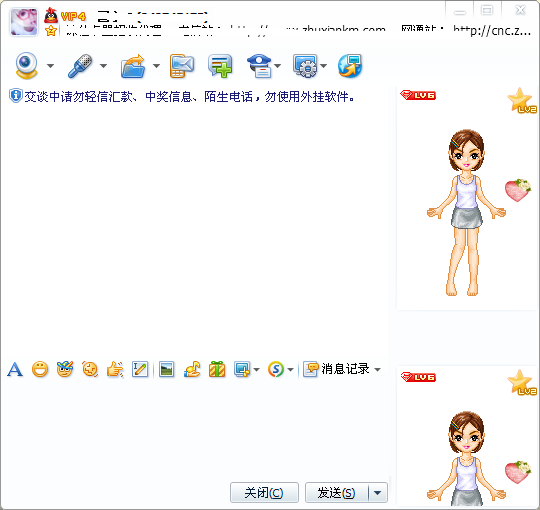Viewport: 540px width, 510px height.
Task: Click the top gold star LV2 badge
Action: pos(522,101)
